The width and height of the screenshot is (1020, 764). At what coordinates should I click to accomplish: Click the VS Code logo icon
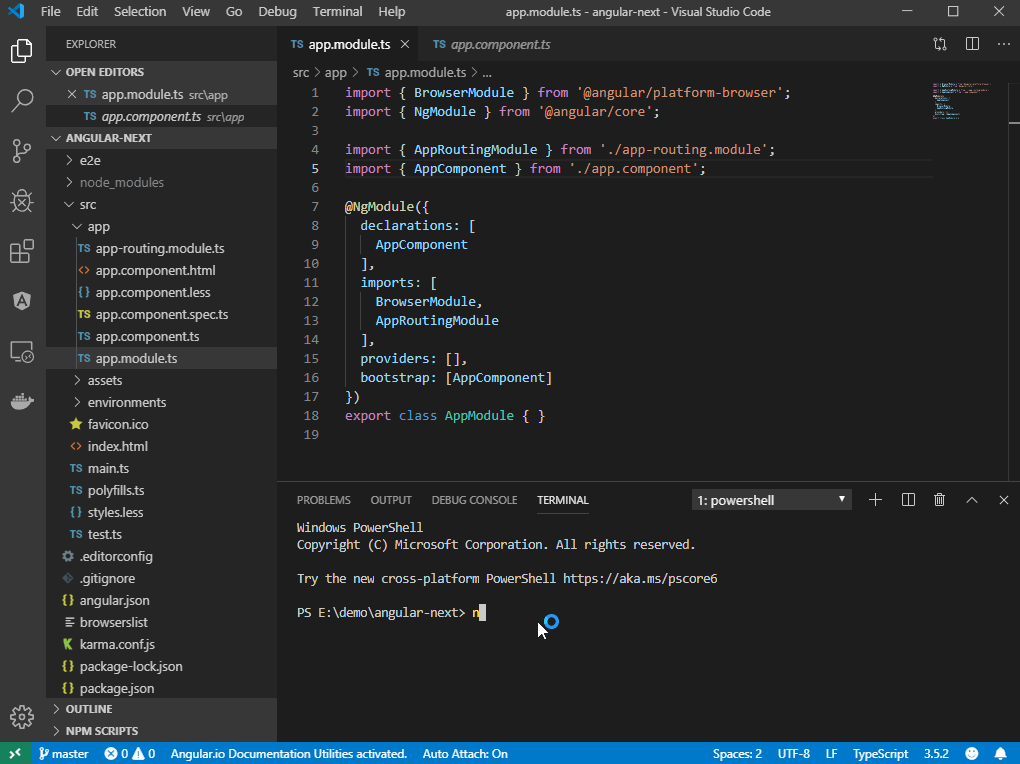[16, 12]
